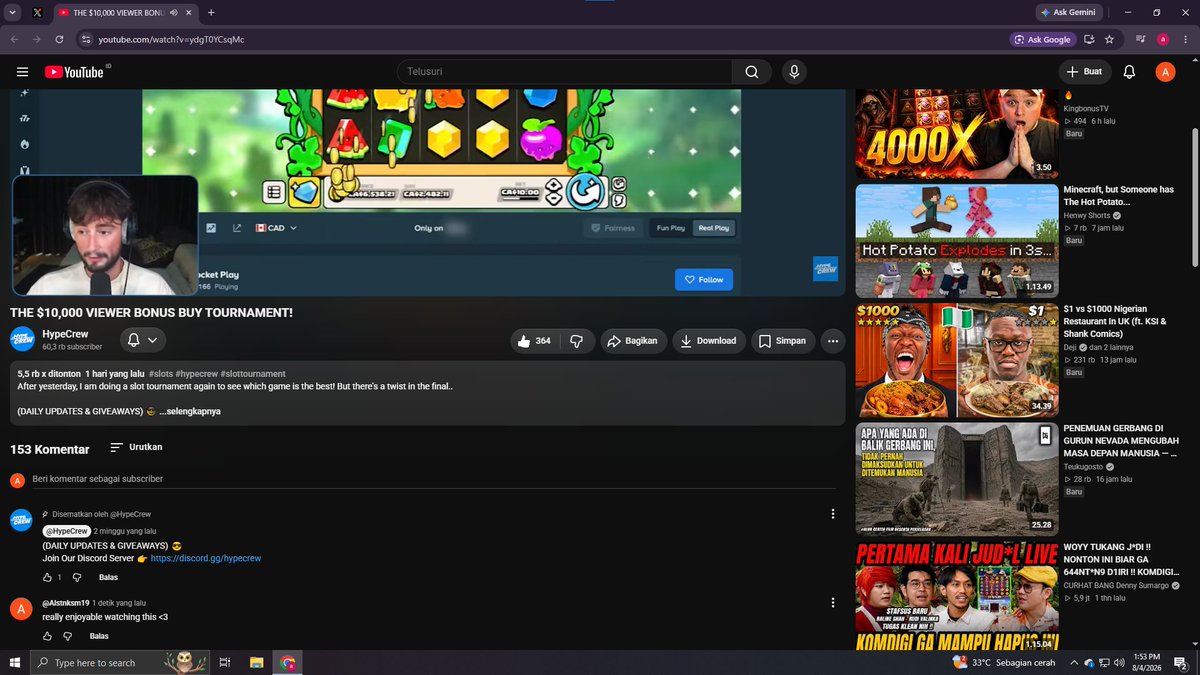Like the pinned HypeCrew comment
1200x675 pixels.
[x=47, y=577]
